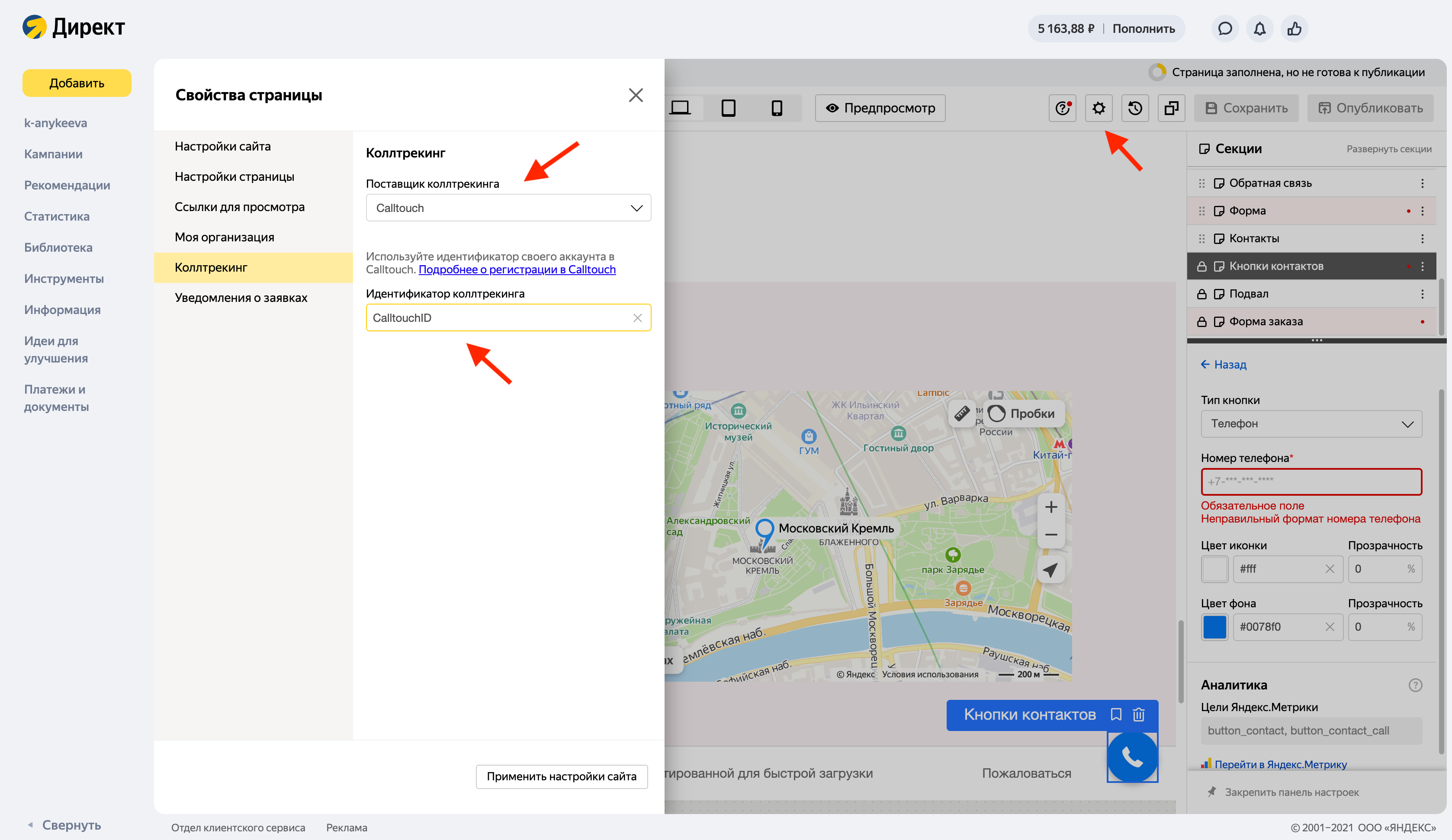This screenshot has height=840, width=1452.
Task: Switch to mobile phone preview icon
Action: (x=777, y=108)
